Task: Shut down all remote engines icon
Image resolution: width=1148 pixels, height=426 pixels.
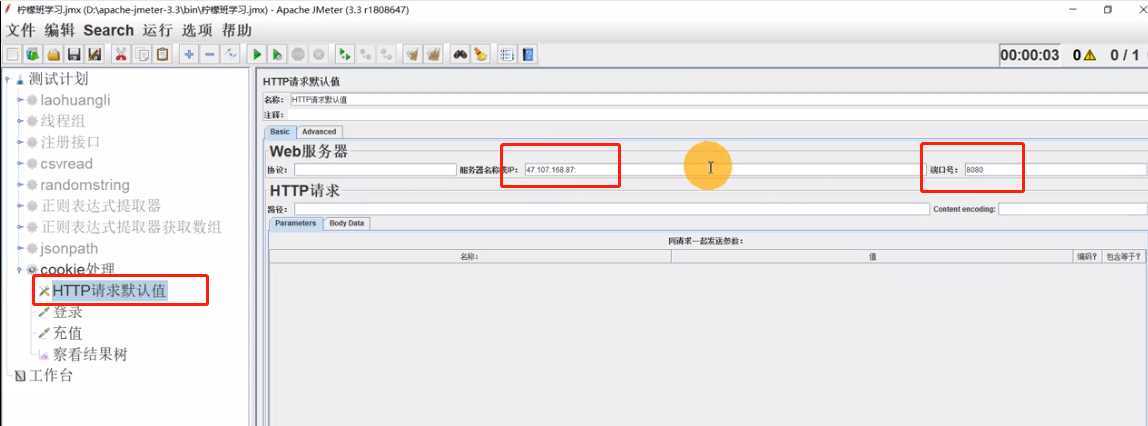Action: tap(385, 54)
